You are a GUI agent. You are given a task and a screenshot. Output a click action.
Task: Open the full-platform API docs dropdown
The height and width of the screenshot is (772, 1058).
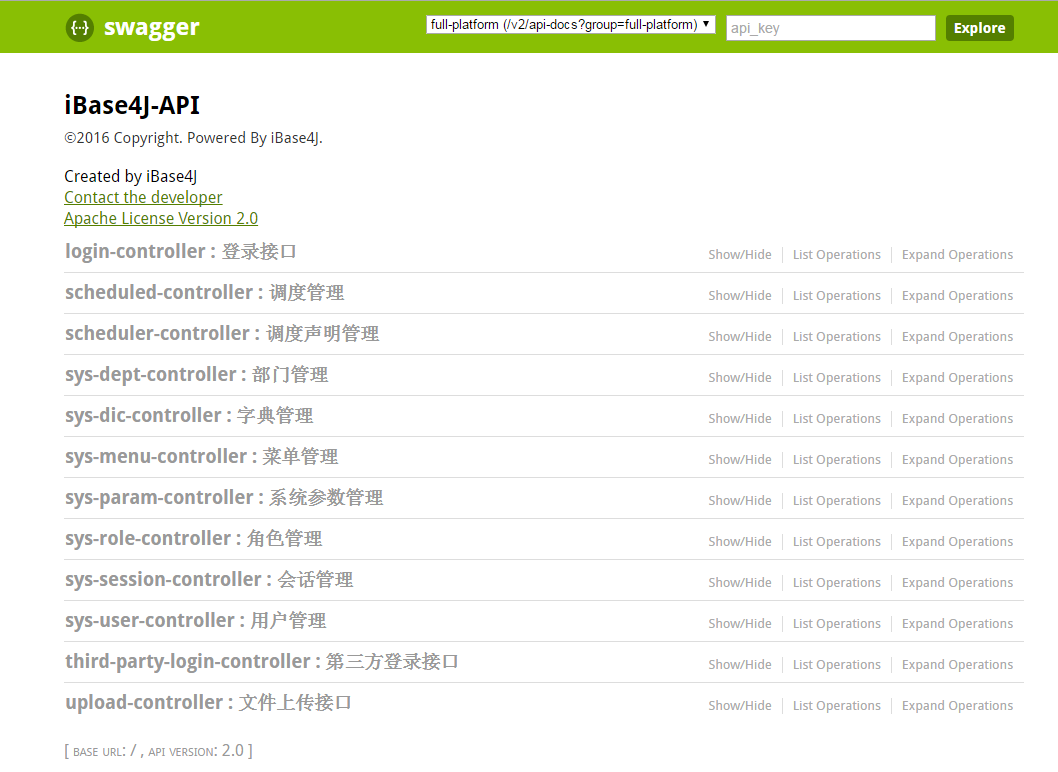(x=570, y=25)
